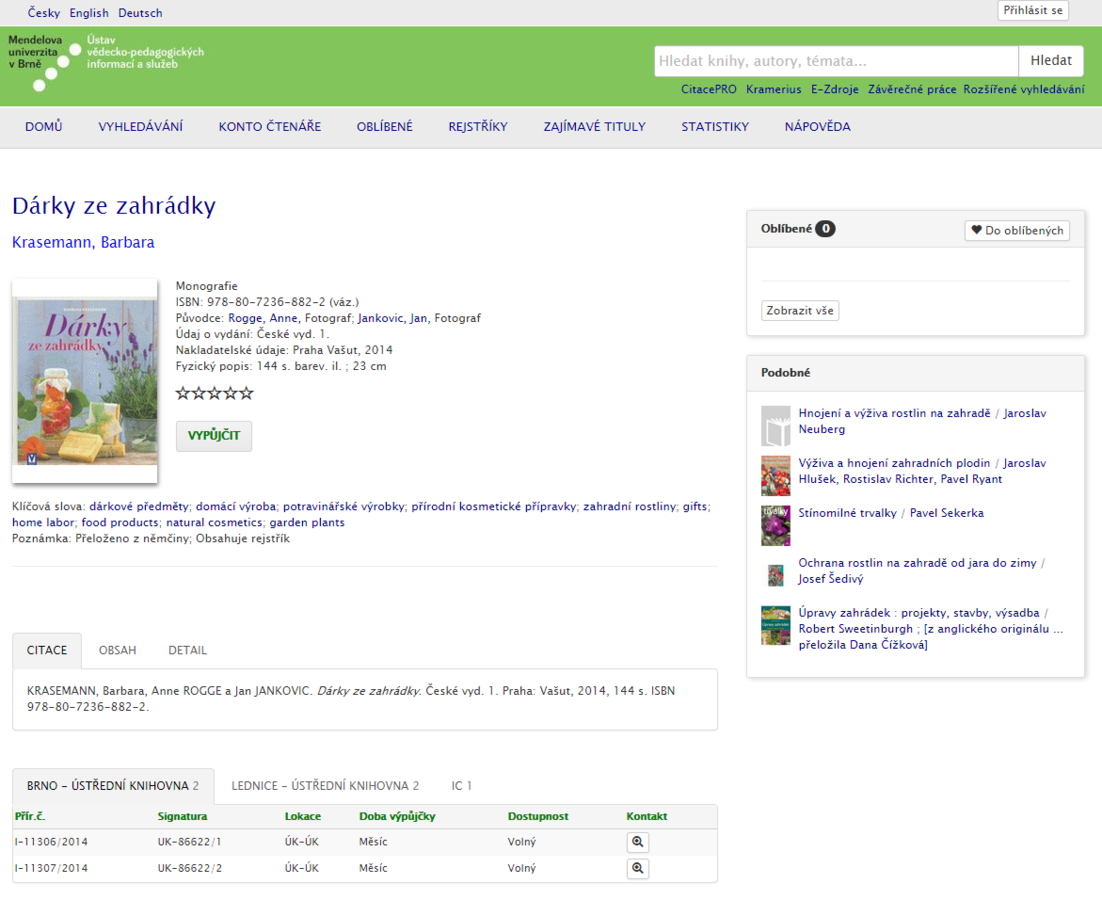The image size is (1102, 900).
Task: Open author Krasemann, Barbara link
Action: pos(83,242)
